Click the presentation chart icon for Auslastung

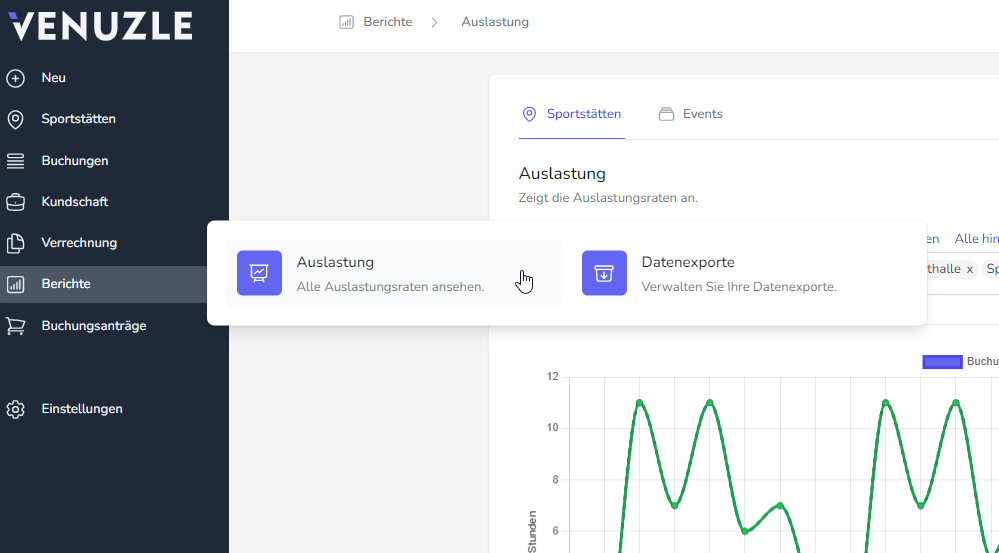point(259,273)
